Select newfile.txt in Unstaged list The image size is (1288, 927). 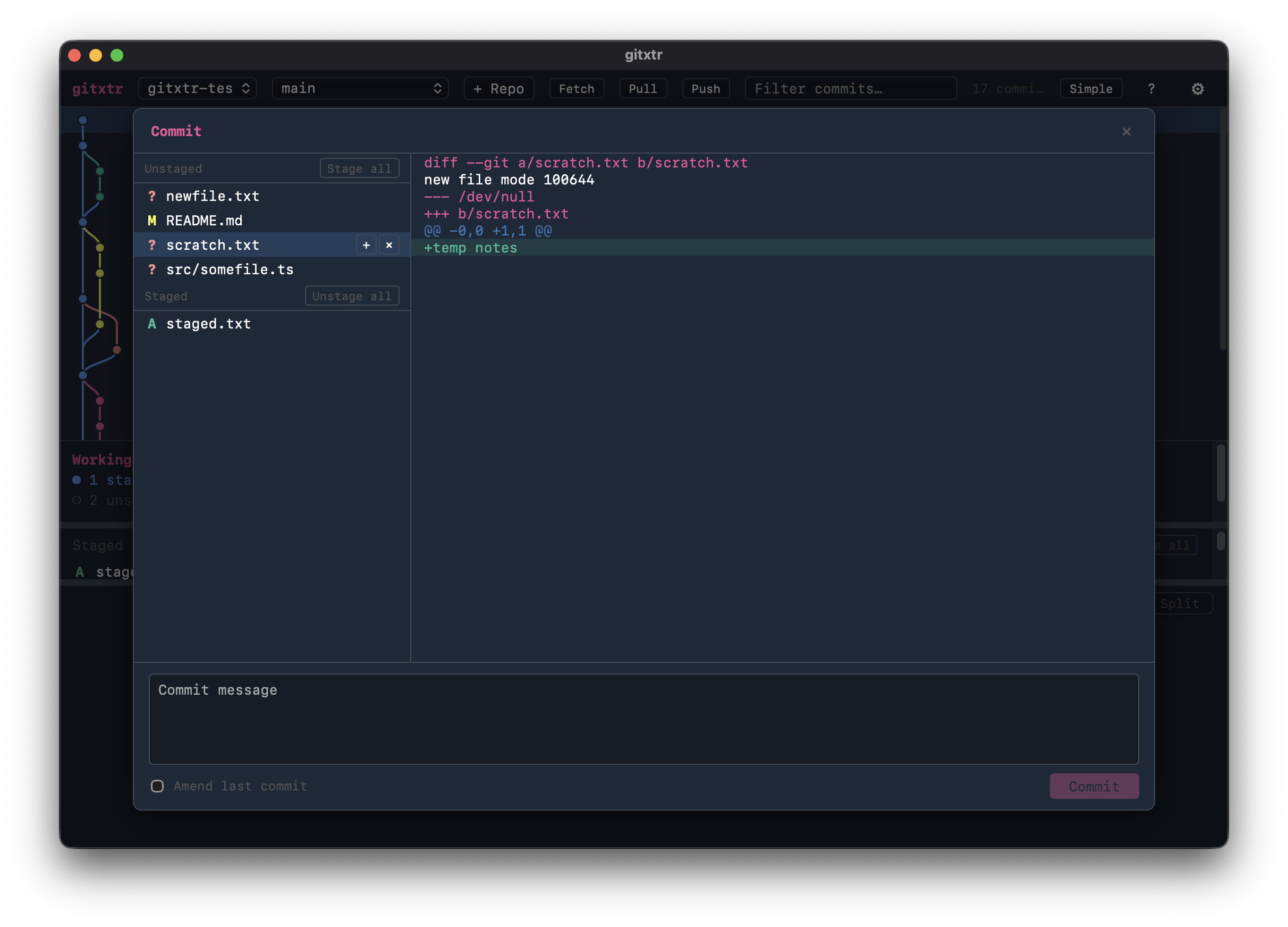tap(272, 196)
